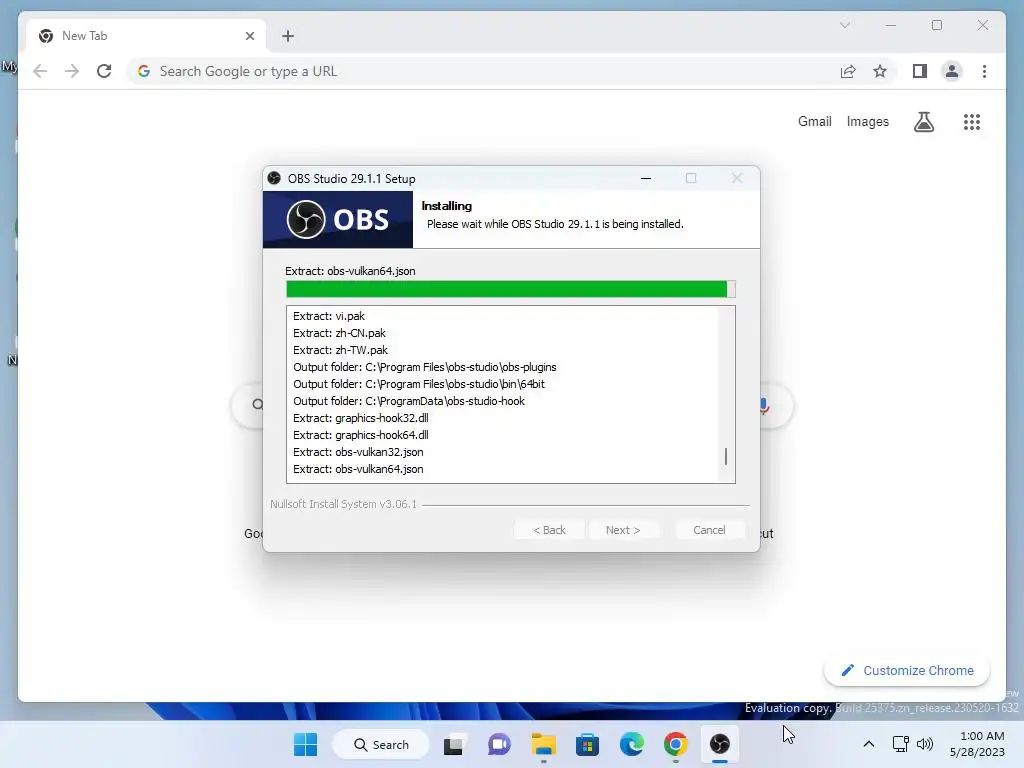Select last log line obs-vulkan64.json
1024x768 pixels.
tap(358, 469)
